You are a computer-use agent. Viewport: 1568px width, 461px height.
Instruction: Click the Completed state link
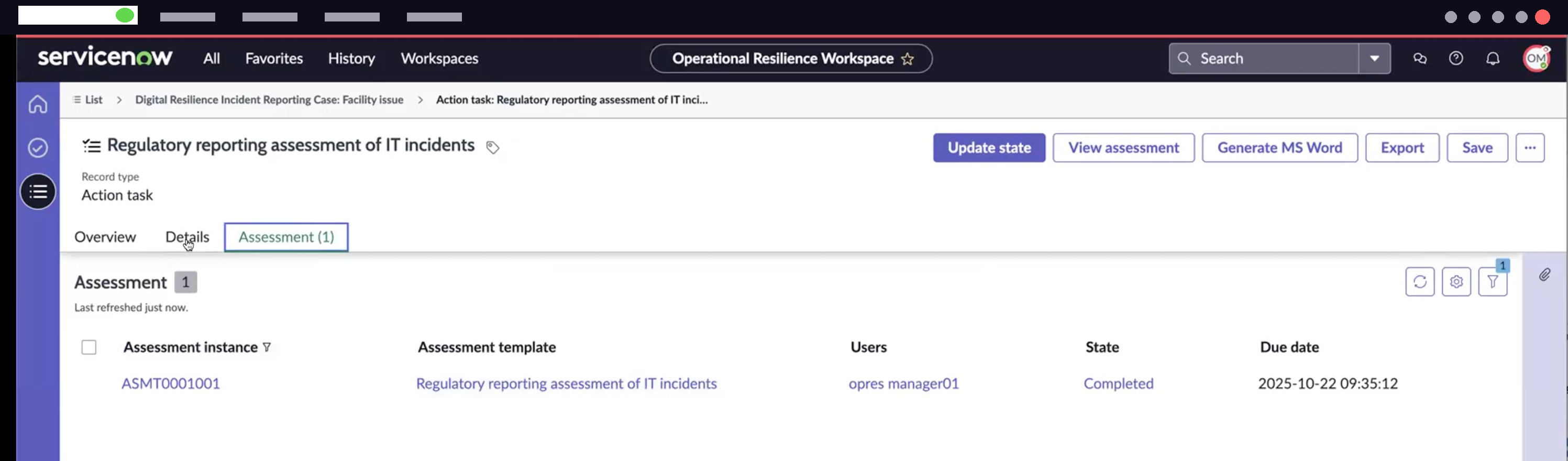[1118, 383]
